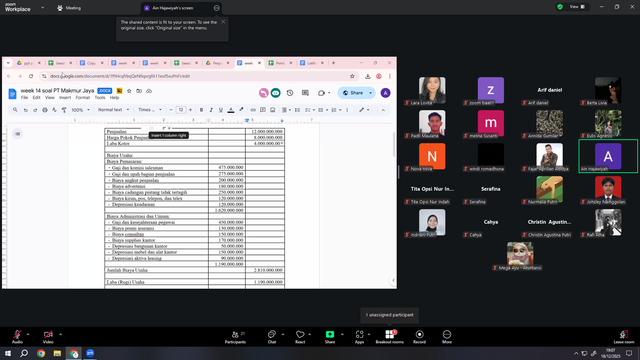Start recording with the Record button
This screenshot has height=360, width=640.
pos(419,336)
